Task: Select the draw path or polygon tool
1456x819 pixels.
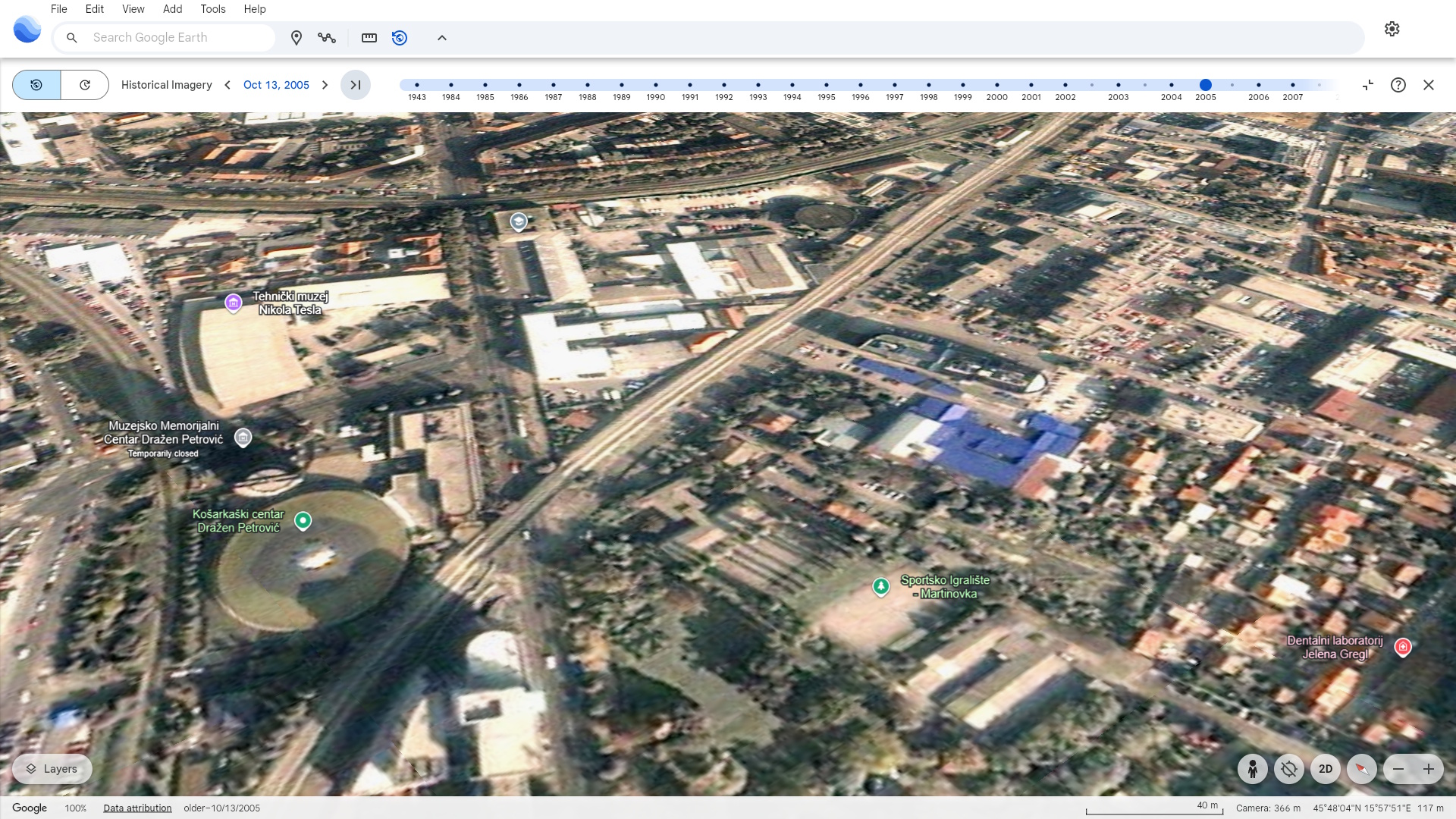Action: (327, 38)
